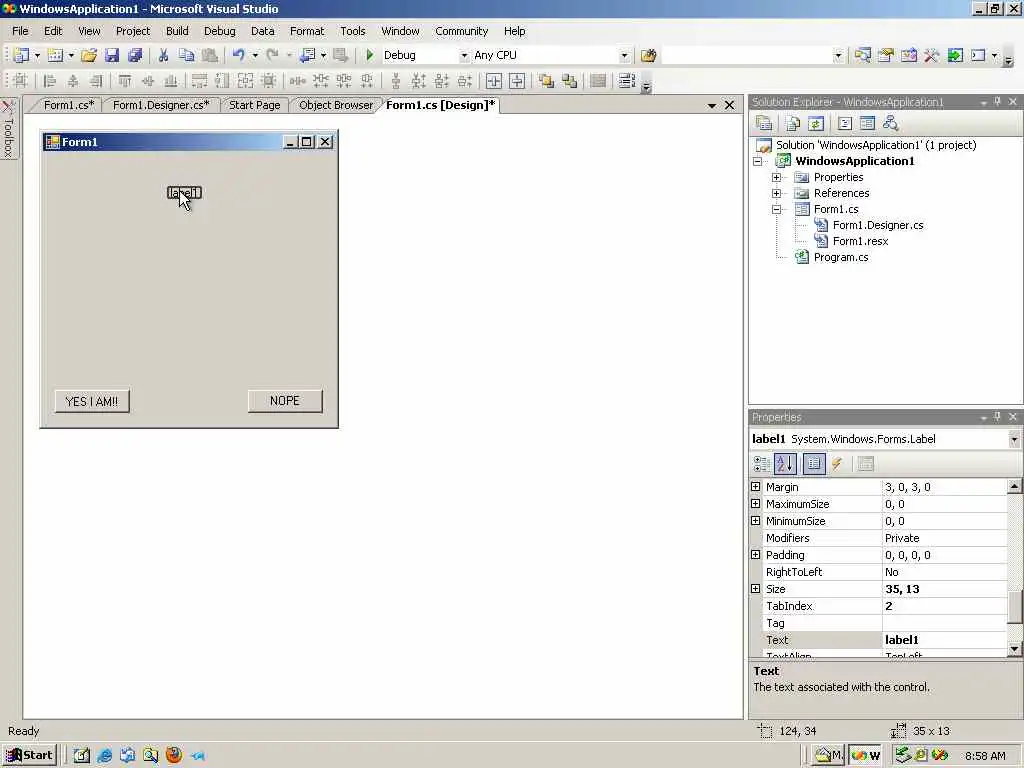This screenshot has height=768, width=1024.
Task: Click the Bring to Front icon
Action: click(546, 81)
